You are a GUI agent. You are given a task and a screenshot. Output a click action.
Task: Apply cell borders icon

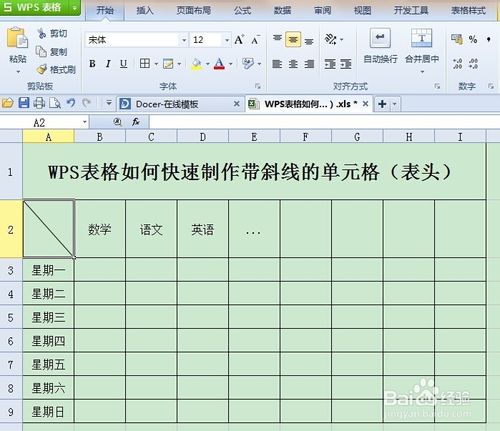tap(145, 63)
